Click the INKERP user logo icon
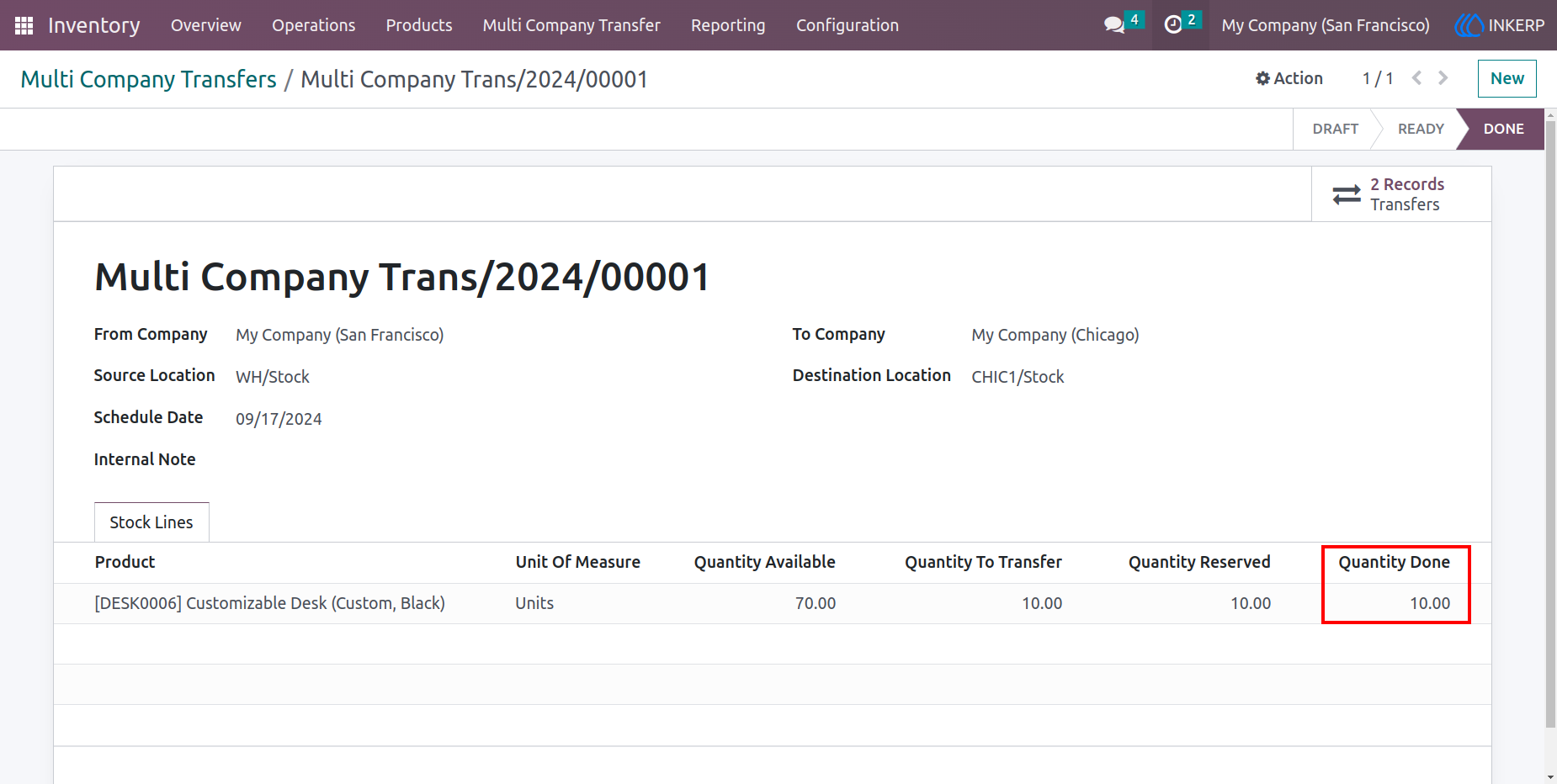1557x784 pixels. (1469, 25)
